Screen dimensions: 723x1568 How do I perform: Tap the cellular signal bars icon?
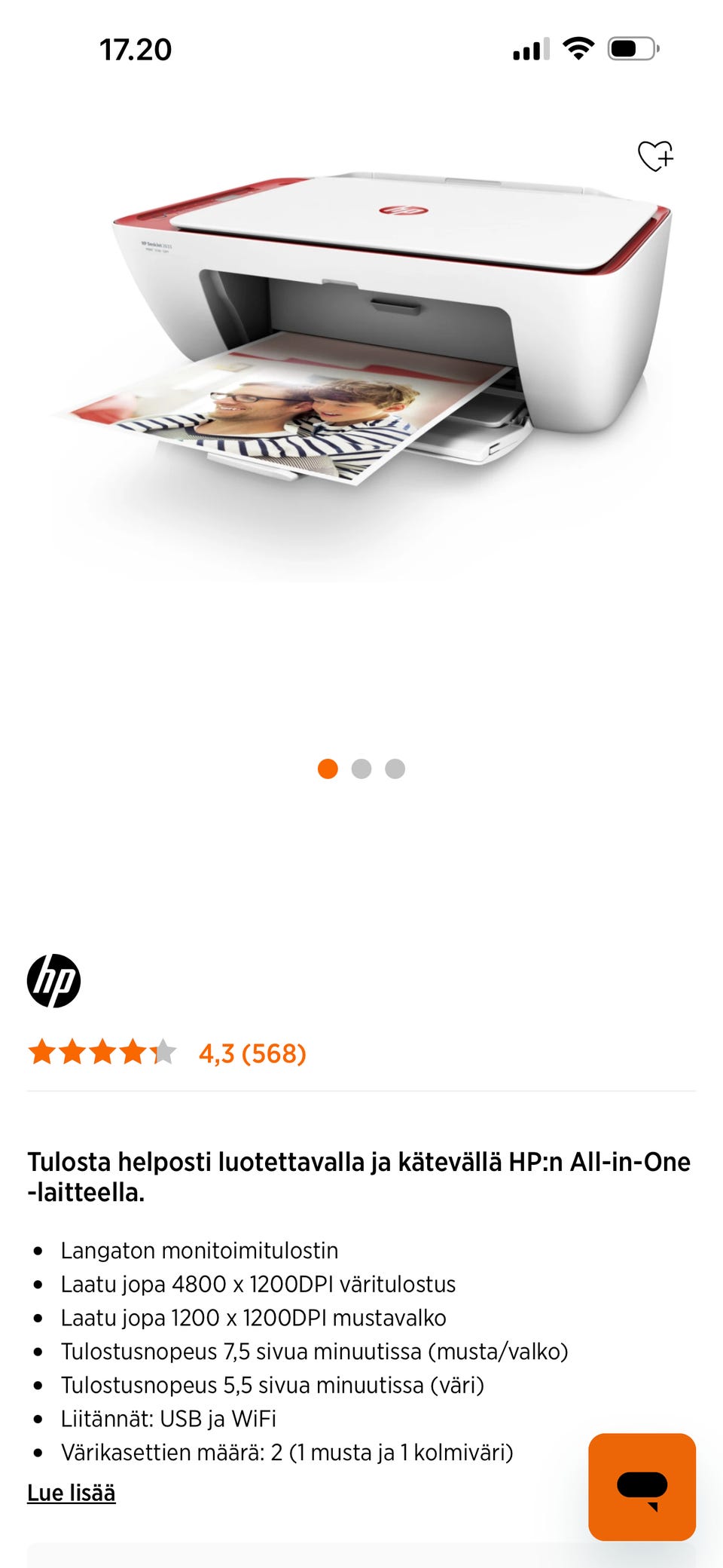(531, 49)
